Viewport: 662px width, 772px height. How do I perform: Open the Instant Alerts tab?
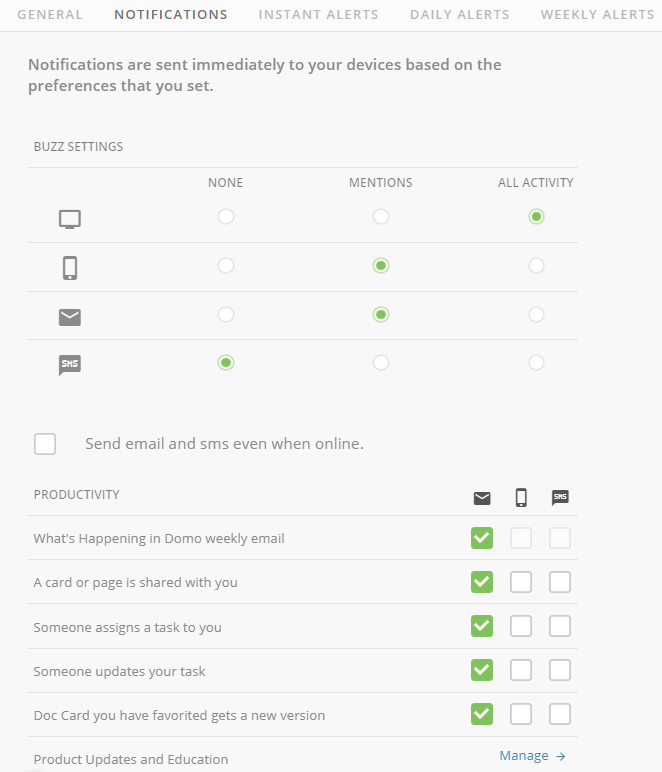318,15
